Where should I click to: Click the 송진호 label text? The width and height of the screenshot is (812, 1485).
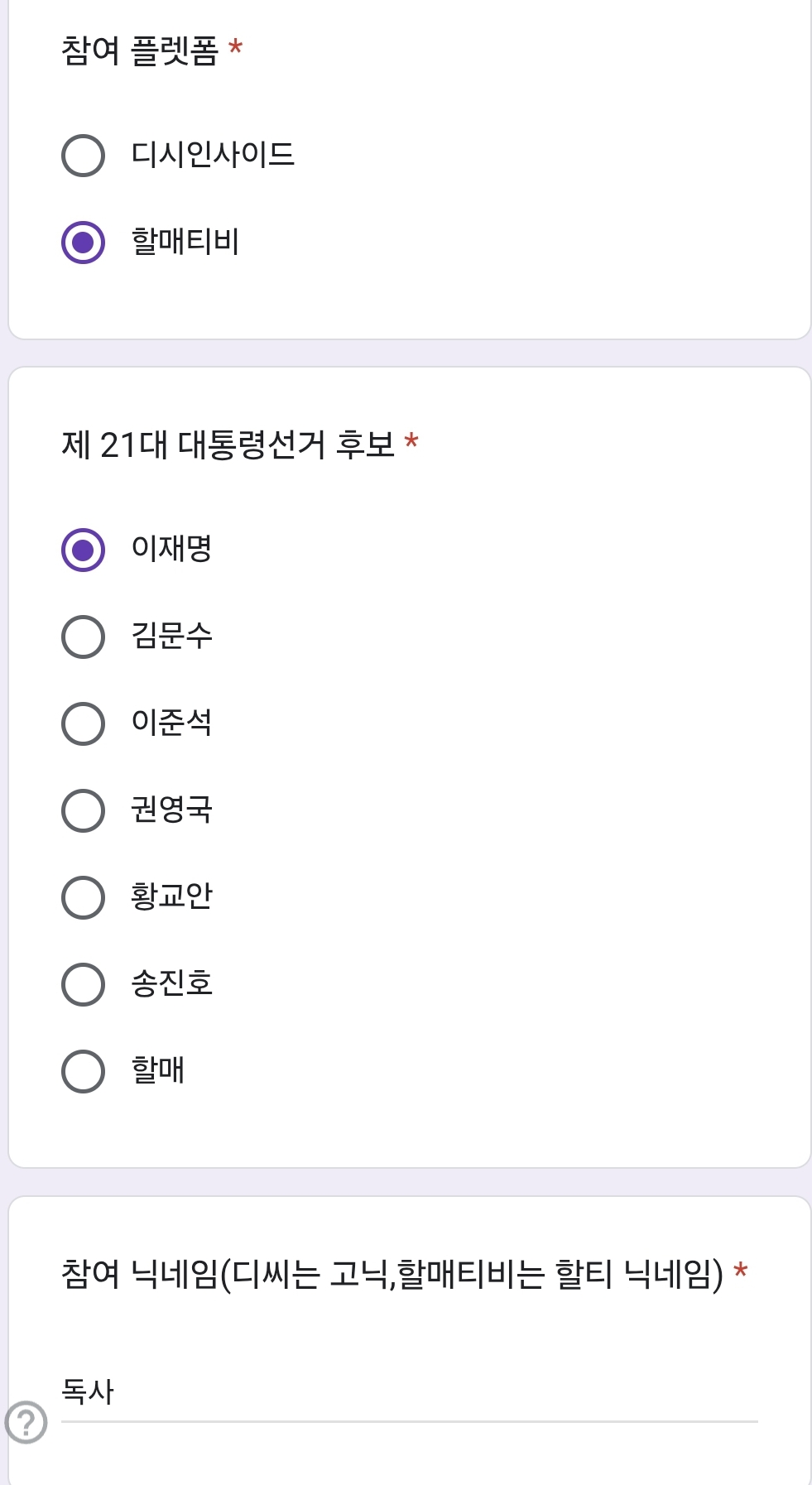pyautogui.click(x=172, y=983)
